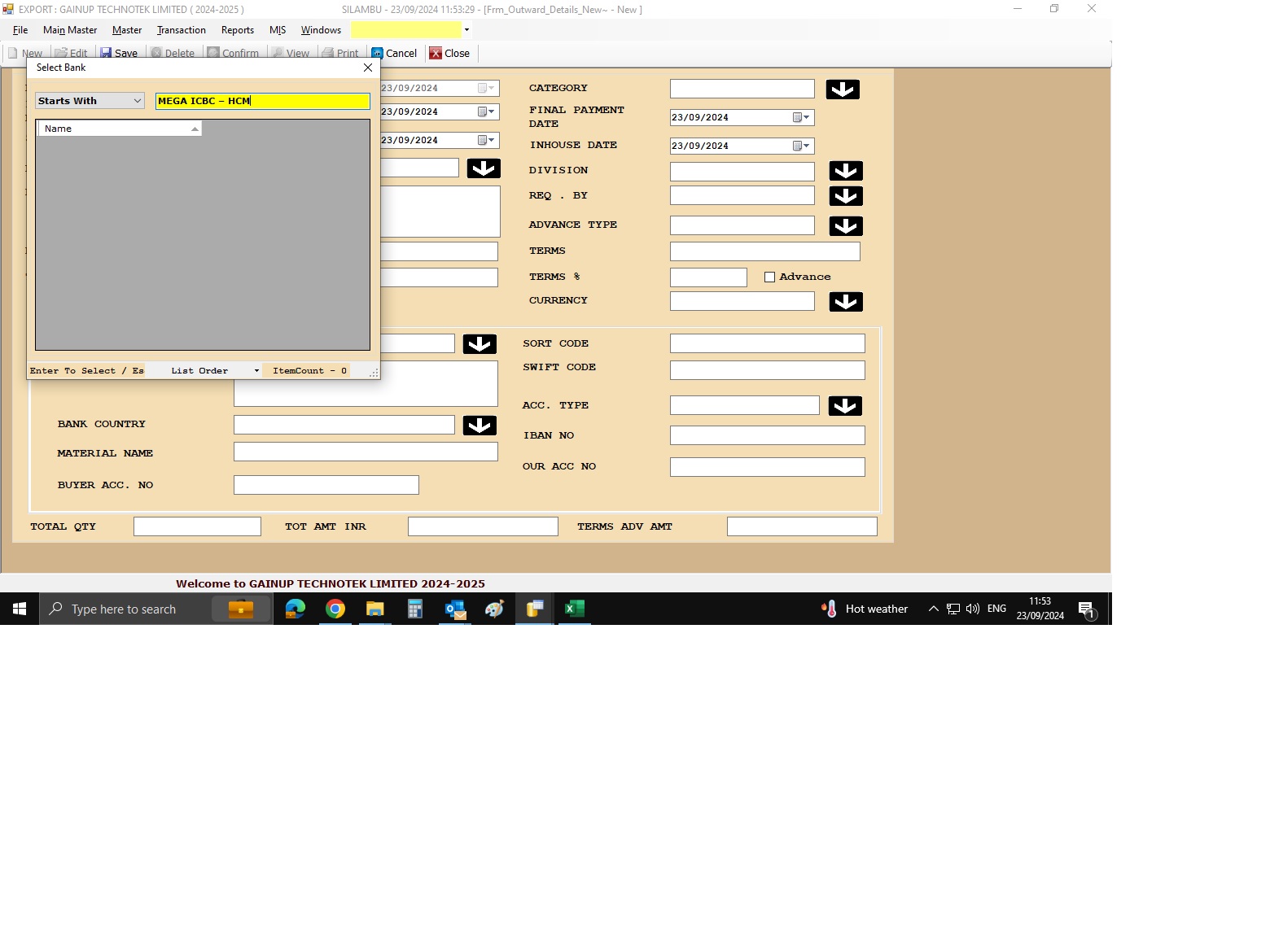Screen dimensions: 1270x952
Task: Open the ACC. TYPE lookup arrow button
Action: tap(844, 406)
